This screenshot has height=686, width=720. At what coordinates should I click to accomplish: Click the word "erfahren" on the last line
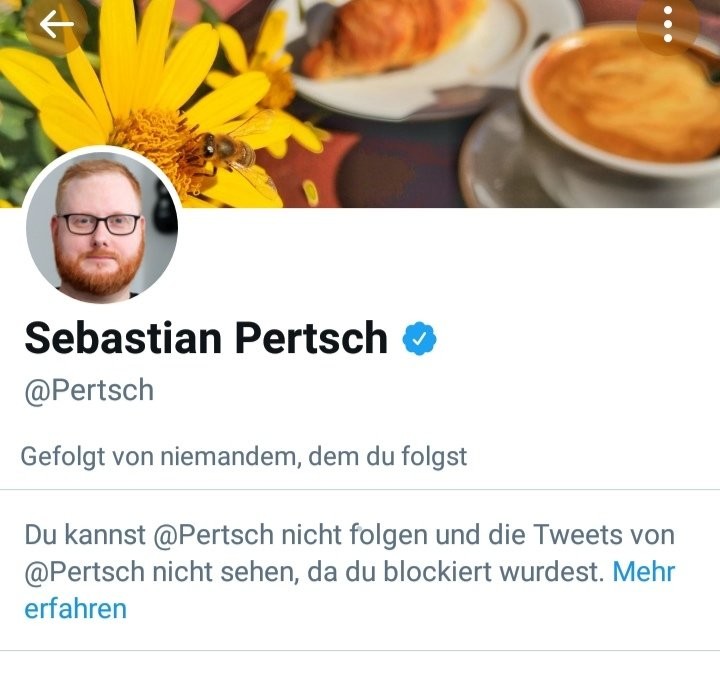[75, 608]
